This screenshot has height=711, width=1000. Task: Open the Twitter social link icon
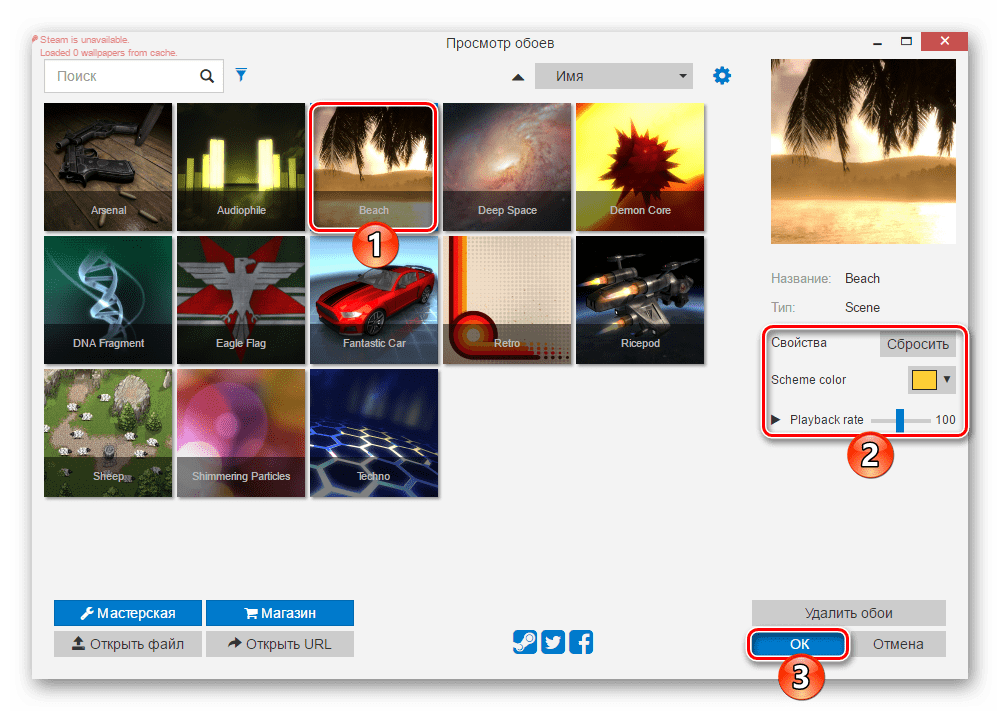pos(553,642)
